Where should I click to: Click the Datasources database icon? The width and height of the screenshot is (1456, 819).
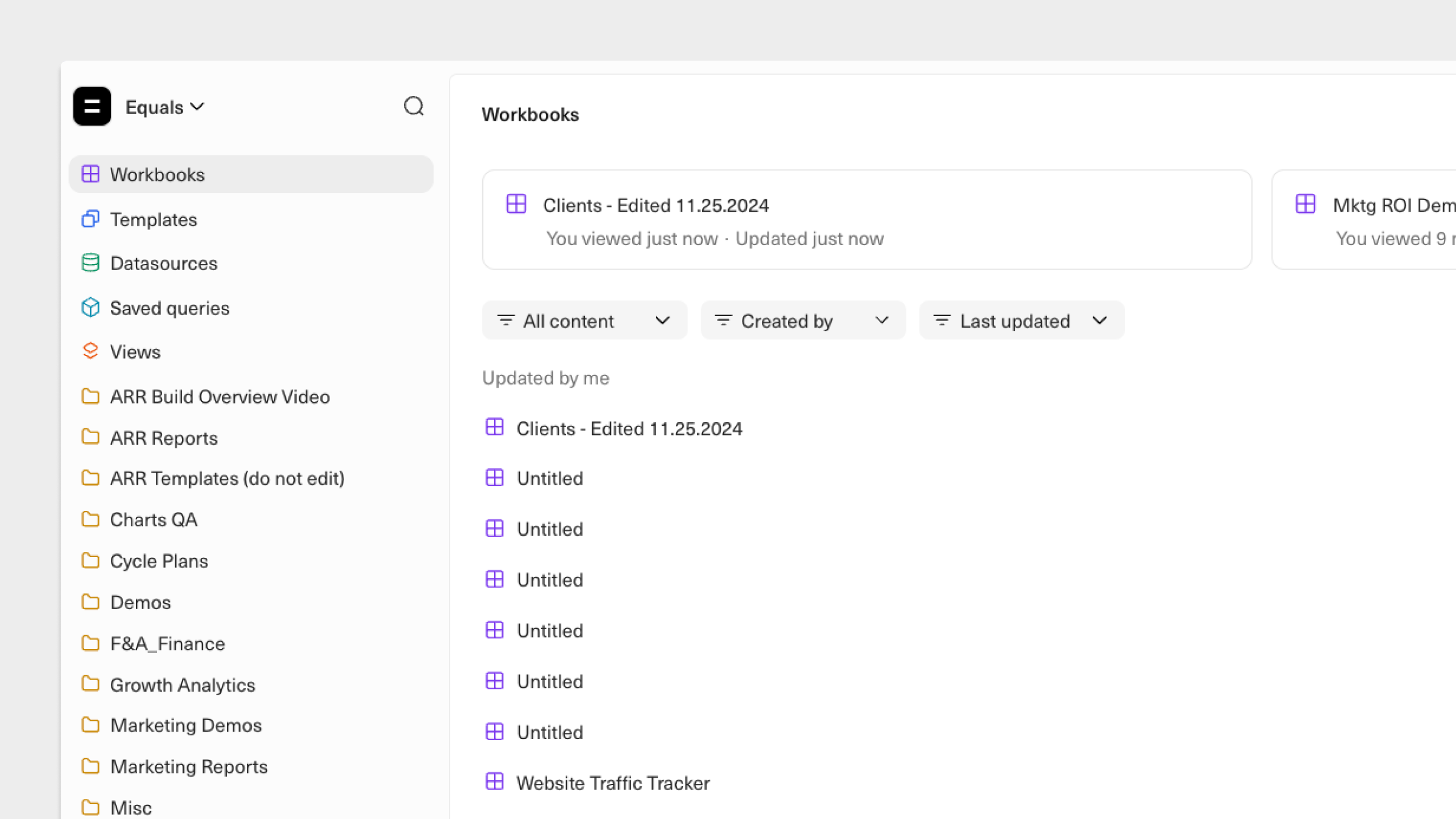pos(90,263)
